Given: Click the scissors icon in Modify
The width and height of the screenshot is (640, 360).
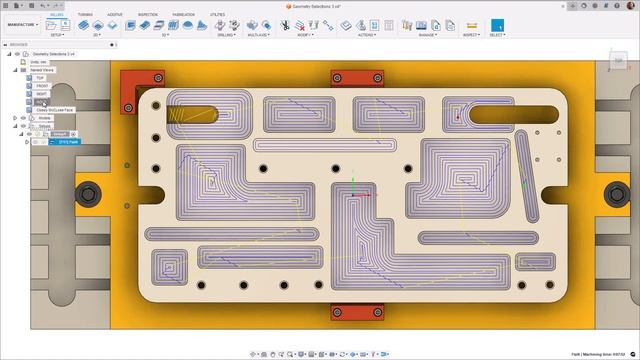Looking at the screenshot, I should pyautogui.click(x=285, y=25).
